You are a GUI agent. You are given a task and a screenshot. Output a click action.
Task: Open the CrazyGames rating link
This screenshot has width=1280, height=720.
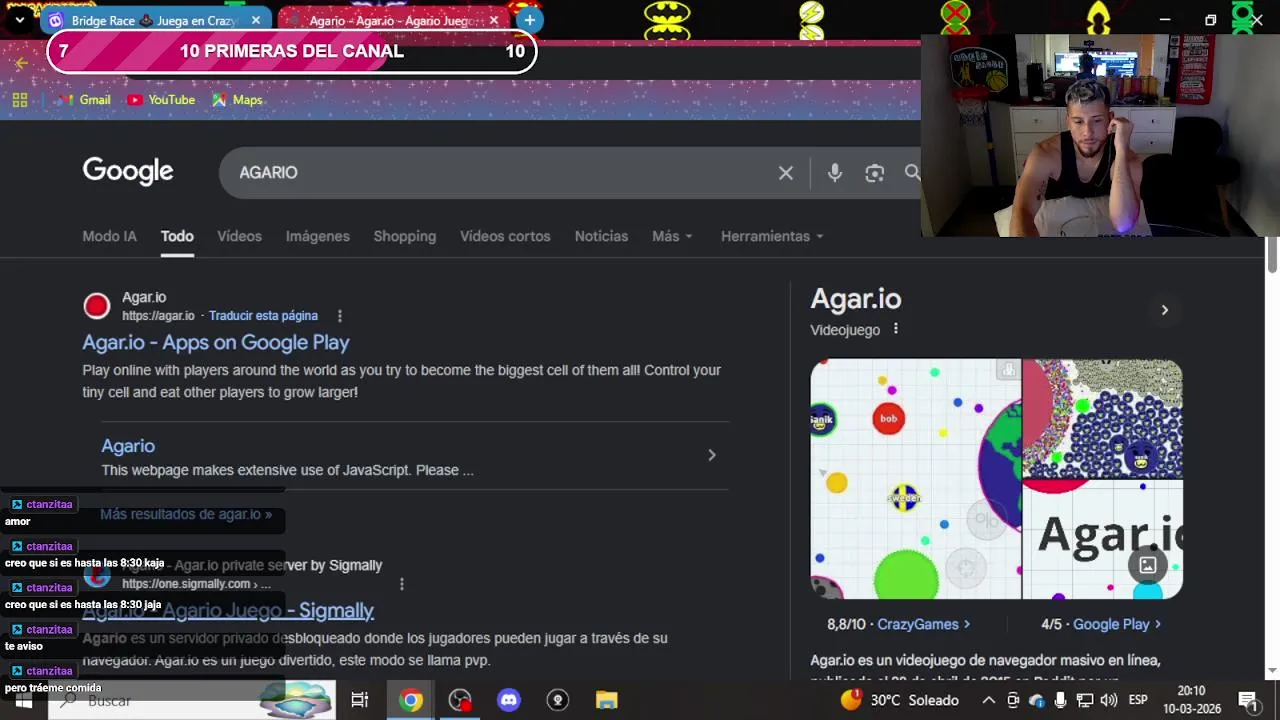click(x=923, y=624)
